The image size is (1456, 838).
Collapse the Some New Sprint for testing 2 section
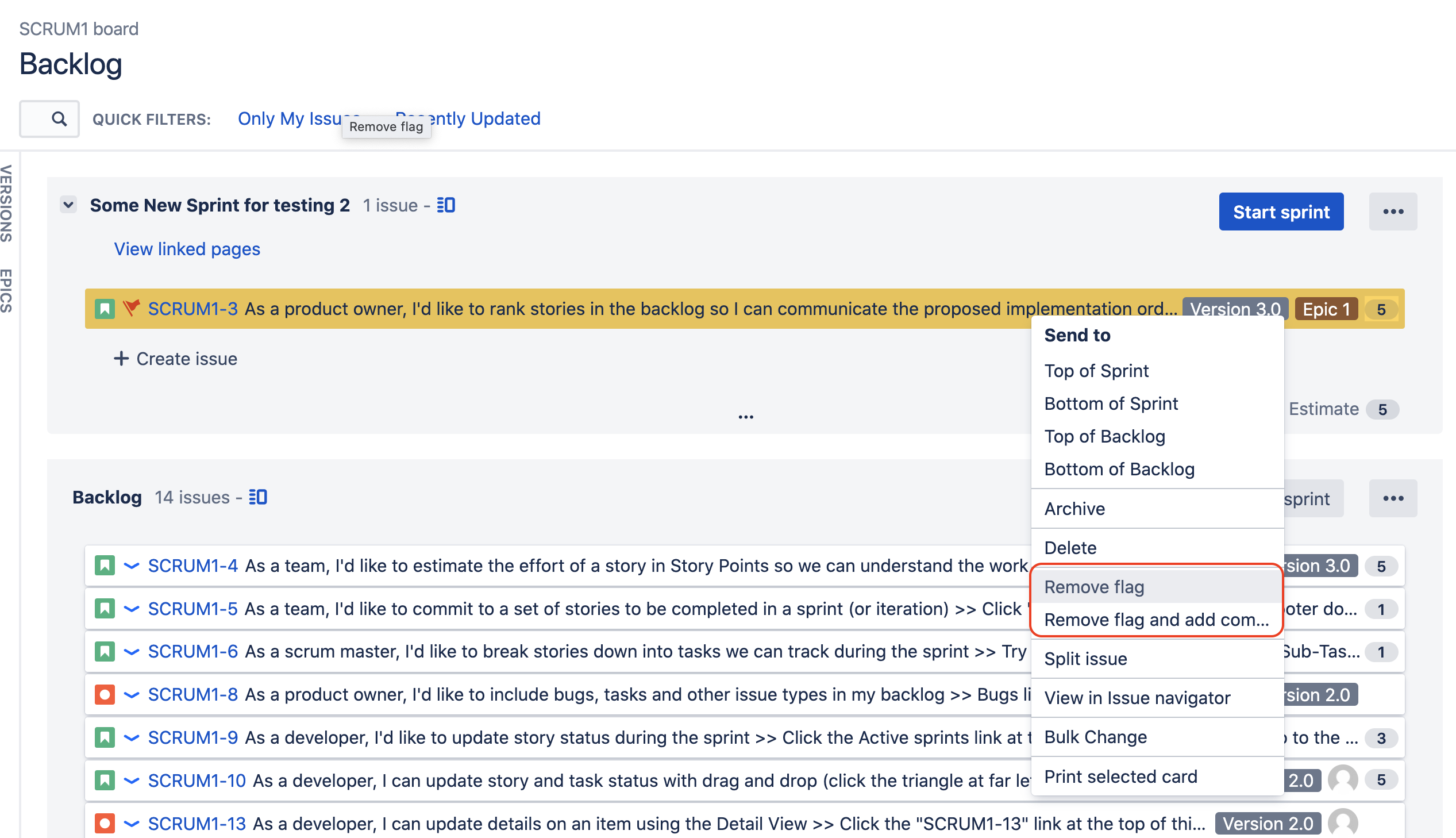68,204
